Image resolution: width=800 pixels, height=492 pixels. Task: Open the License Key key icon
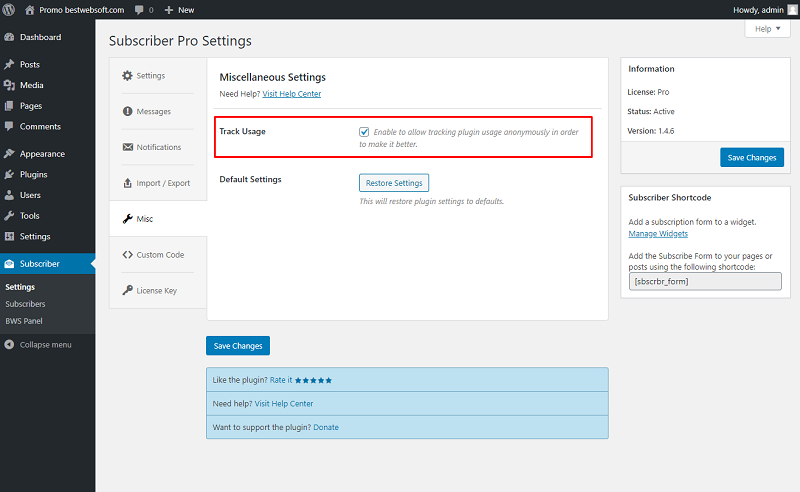pyautogui.click(x=128, y=290)
